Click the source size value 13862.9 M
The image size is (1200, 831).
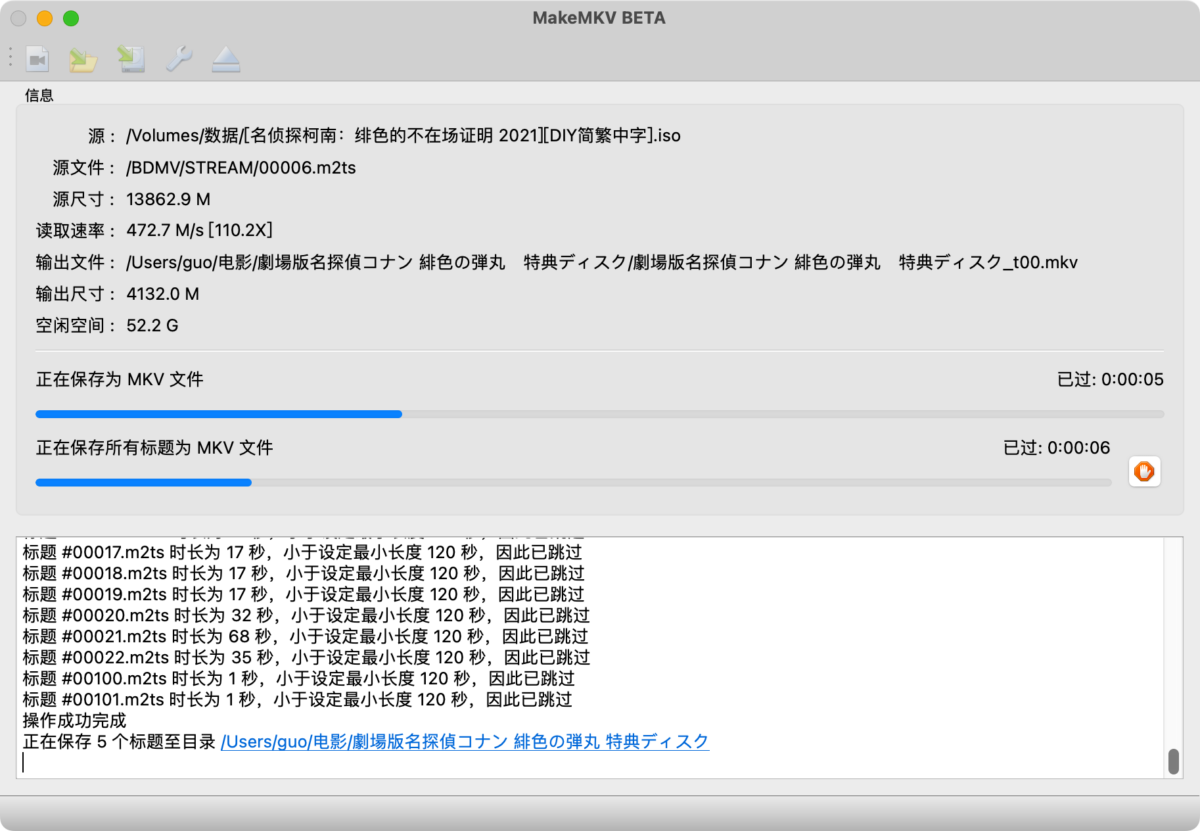coord(168,199)
